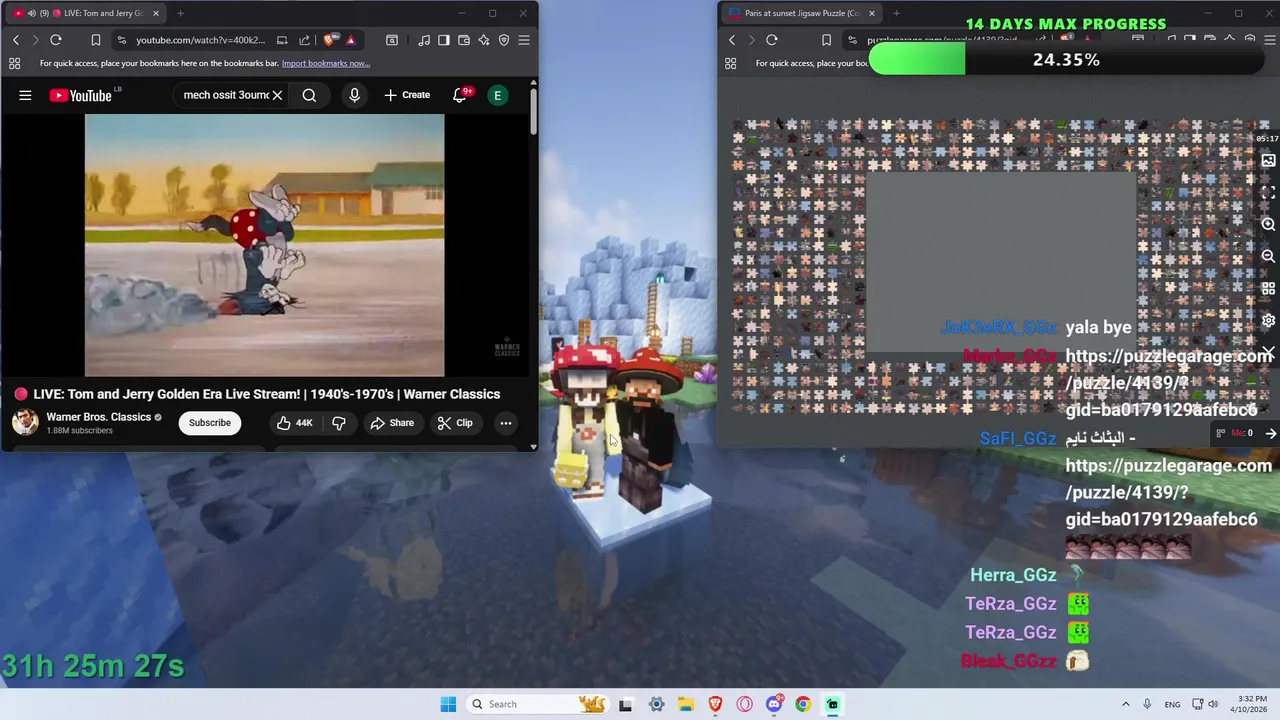Follow the Import bookmarks now link

326,63
